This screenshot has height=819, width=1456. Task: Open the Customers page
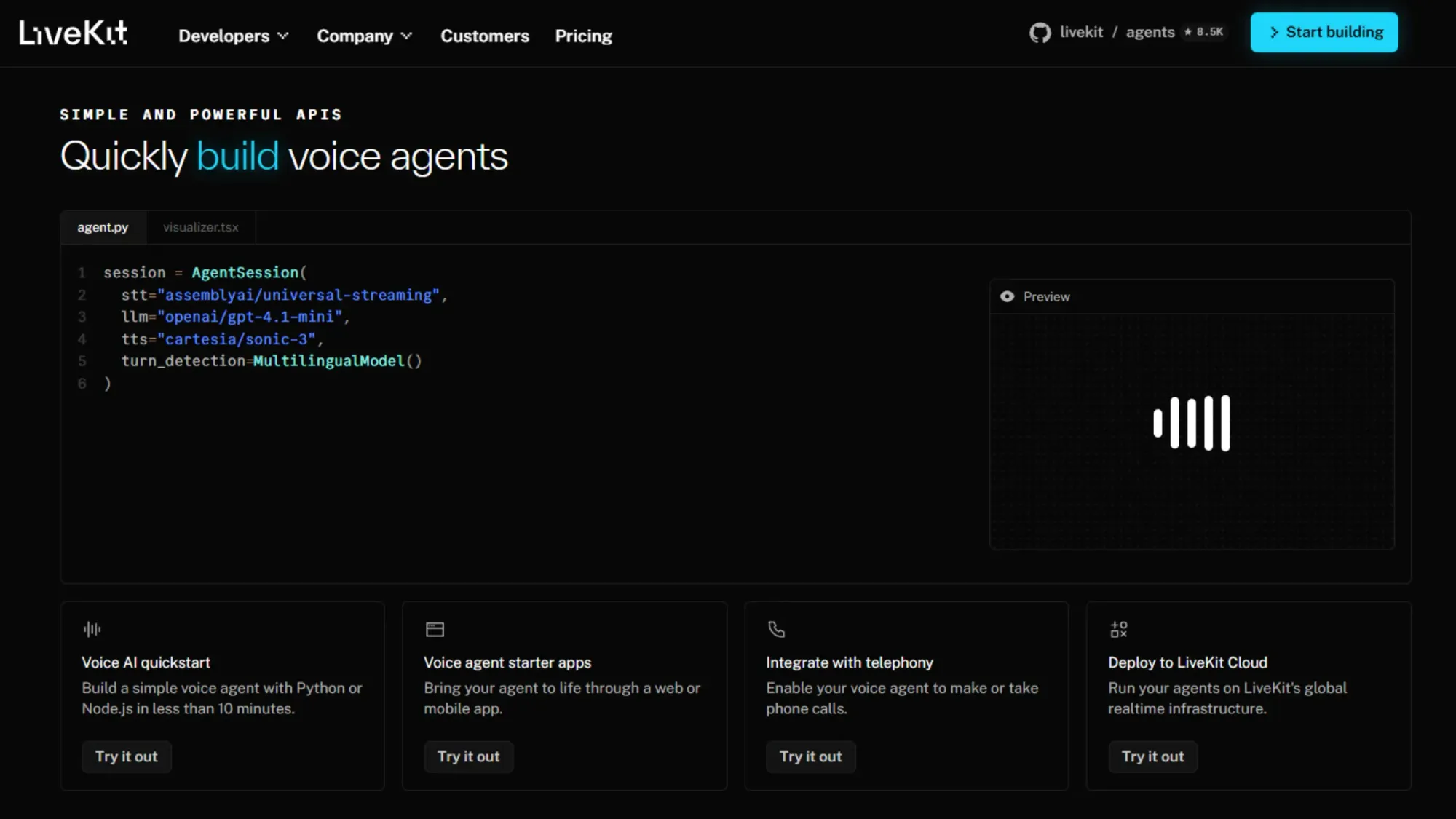pyautogui.click(x=485, y=36)
